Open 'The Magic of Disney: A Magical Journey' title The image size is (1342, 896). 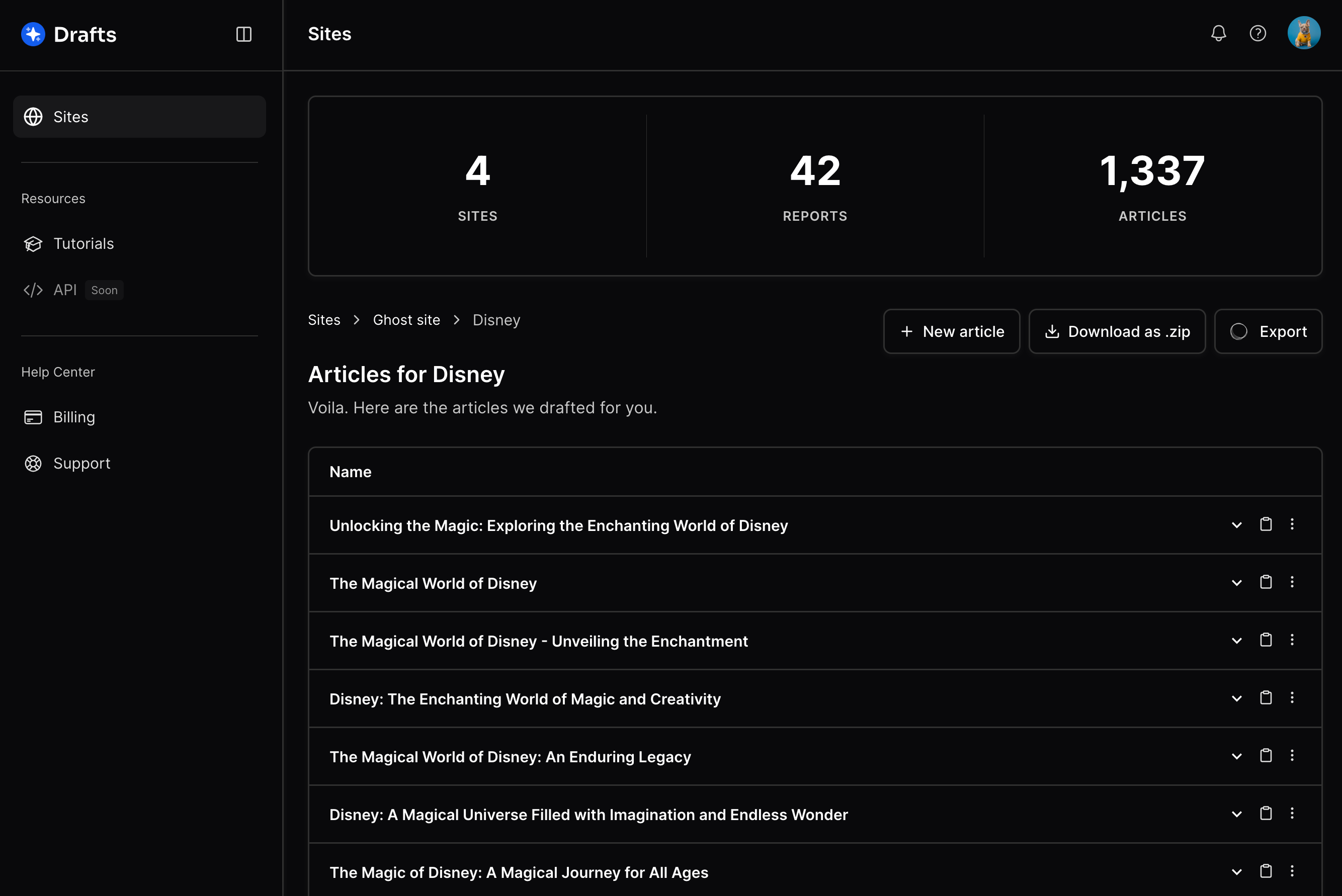coord(519,872)
